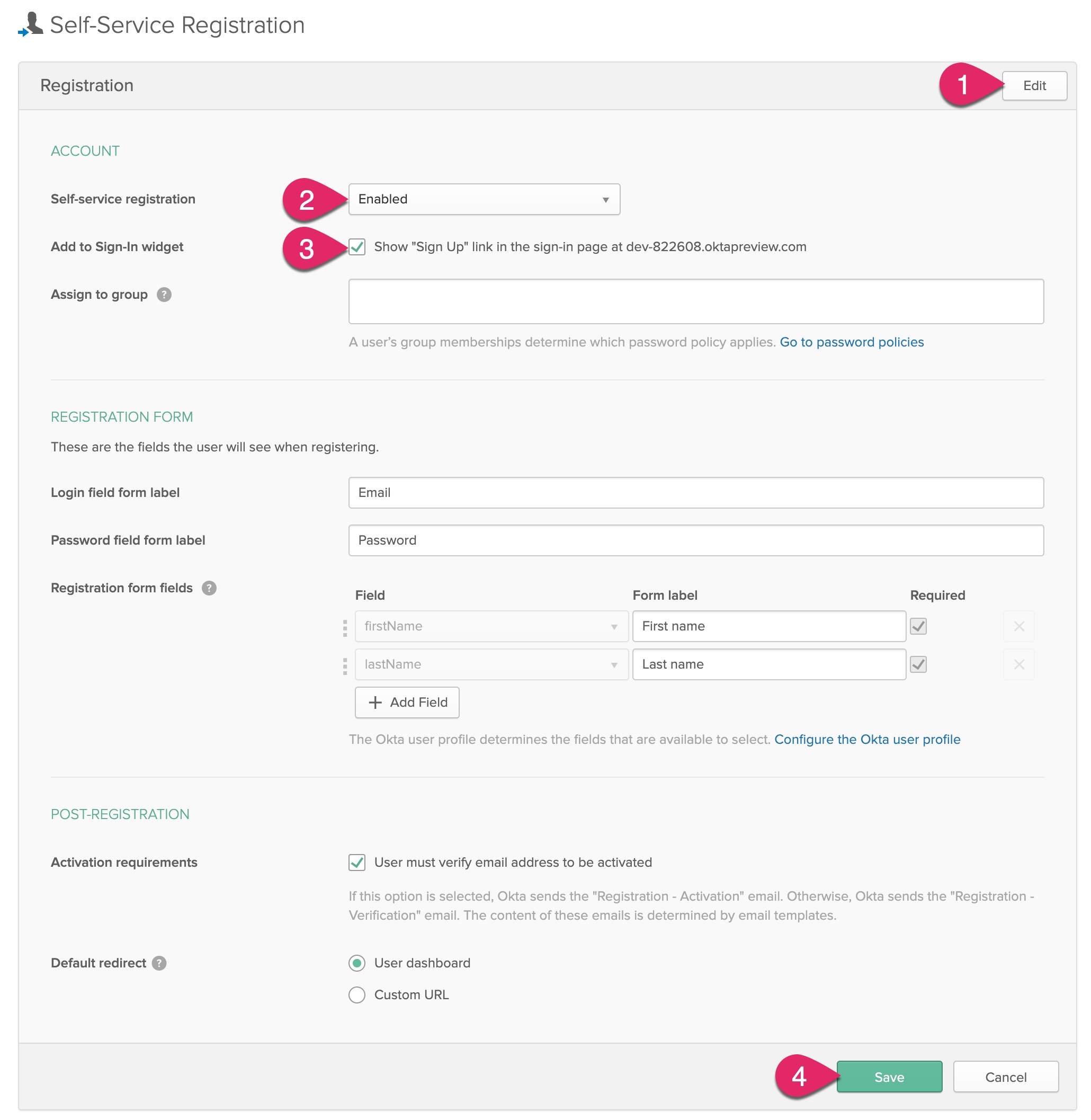Remove the firstName field row
This screenshot has height=1120, width=1091.
pos(1018,626)
